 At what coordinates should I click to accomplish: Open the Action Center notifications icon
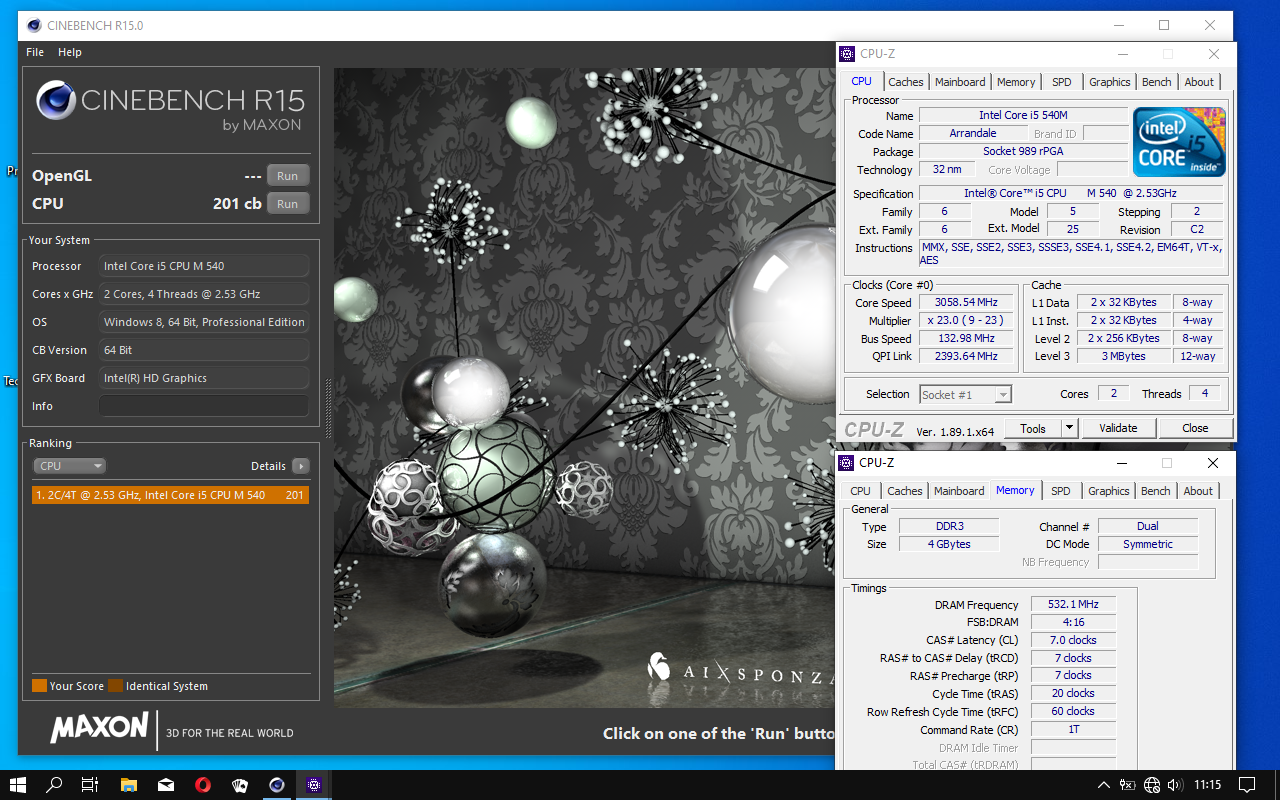[x=1247, y=785]
